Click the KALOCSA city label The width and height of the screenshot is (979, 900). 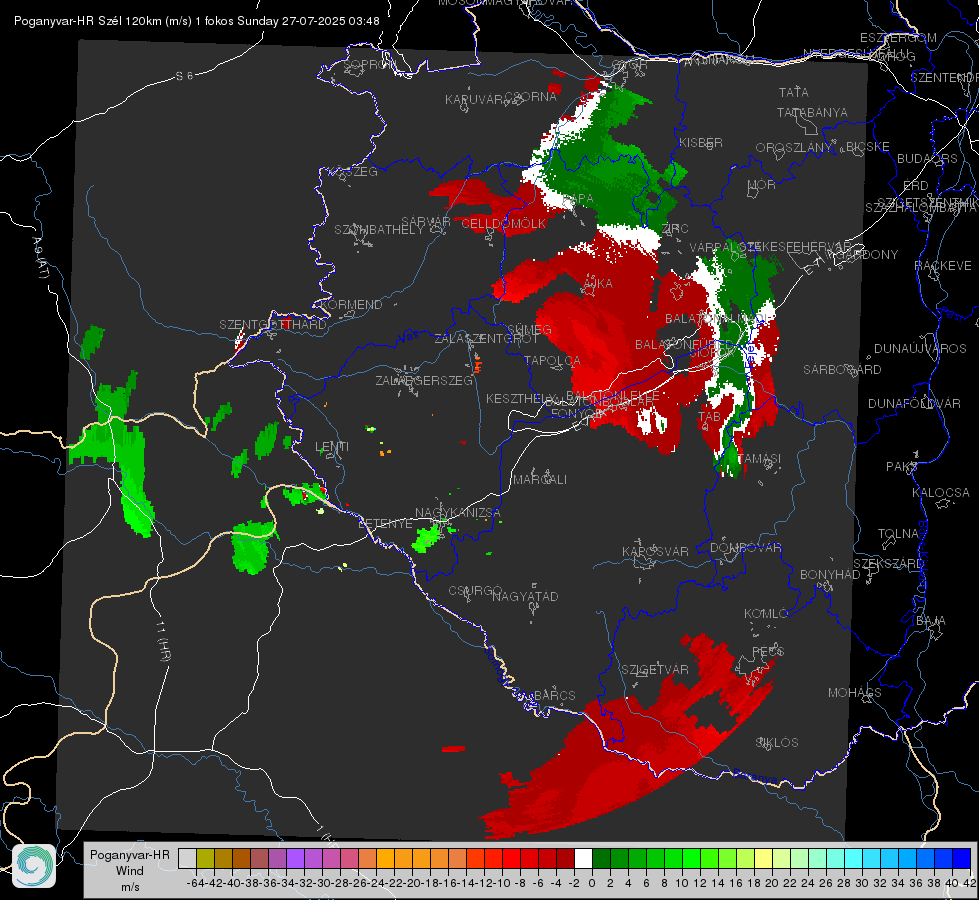[x=940, y=493]
